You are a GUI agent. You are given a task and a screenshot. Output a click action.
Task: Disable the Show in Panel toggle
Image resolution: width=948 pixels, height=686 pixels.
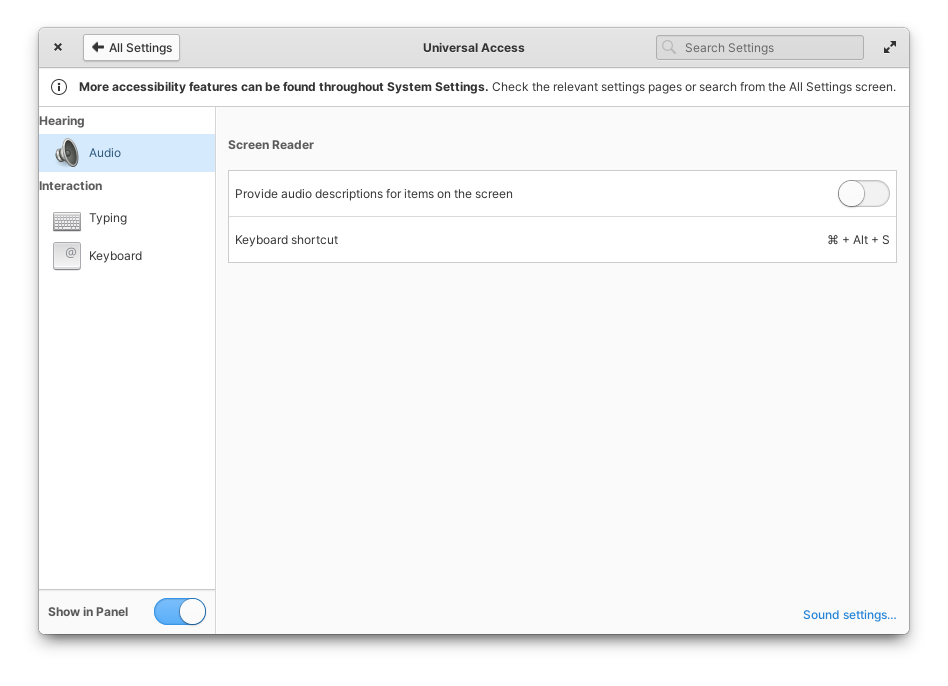[x=179, y=611]
